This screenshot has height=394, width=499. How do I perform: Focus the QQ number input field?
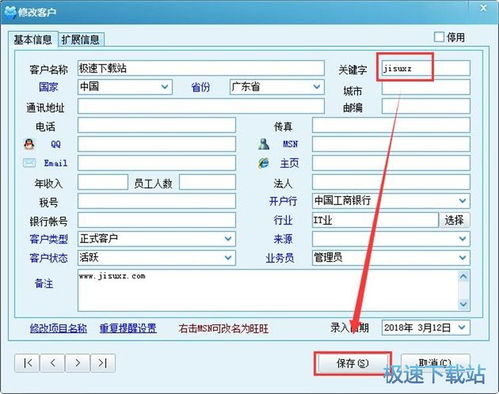(157, 144)
